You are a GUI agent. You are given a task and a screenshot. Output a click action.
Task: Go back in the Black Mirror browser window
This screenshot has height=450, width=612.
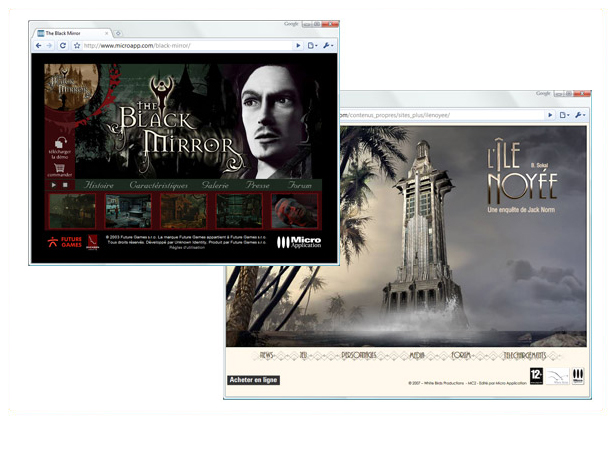coord(38,46)
